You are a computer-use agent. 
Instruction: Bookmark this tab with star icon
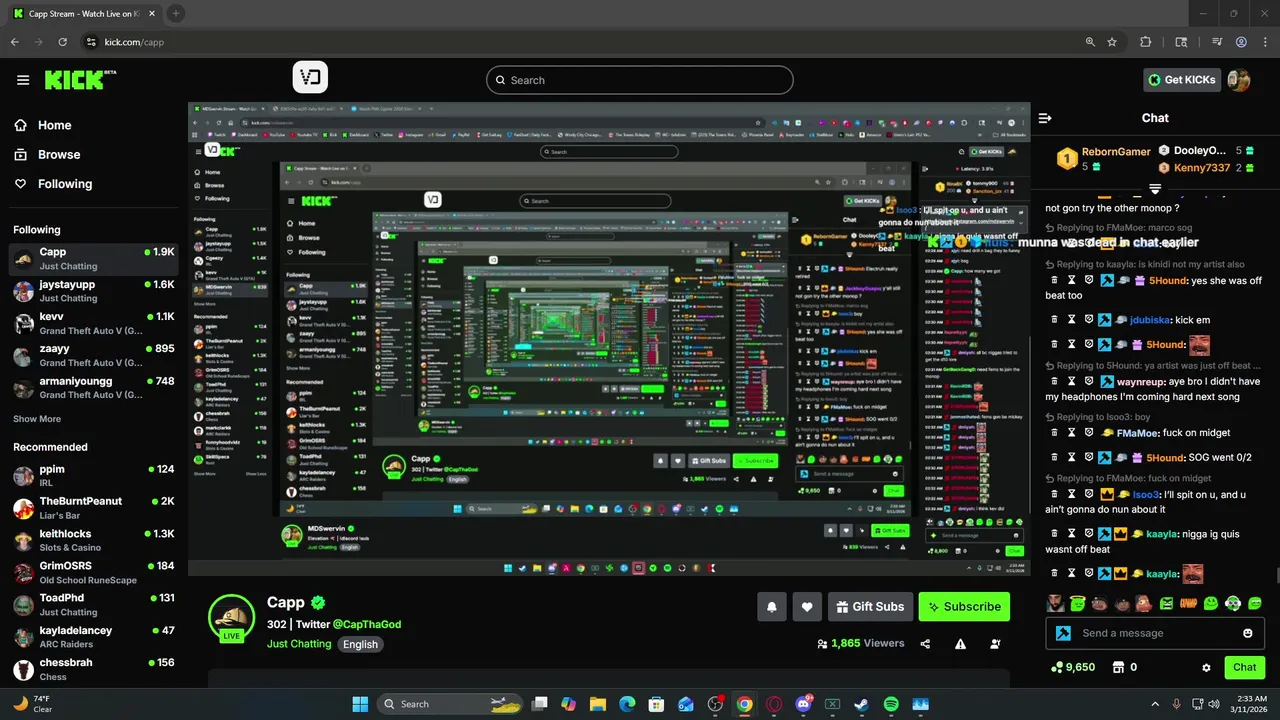[x=1112, y=42]
